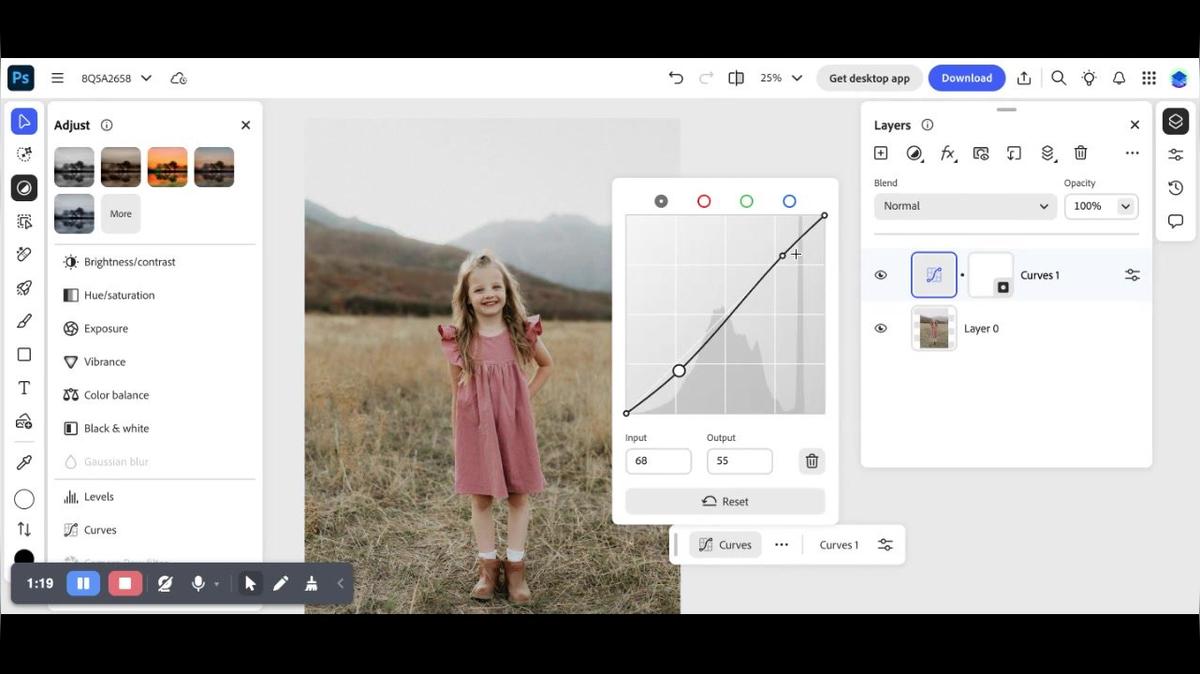Choose Levels in the Adjust panel
Screen dimensions: 1200x674
pyautogui.click(x=99, y=497)
